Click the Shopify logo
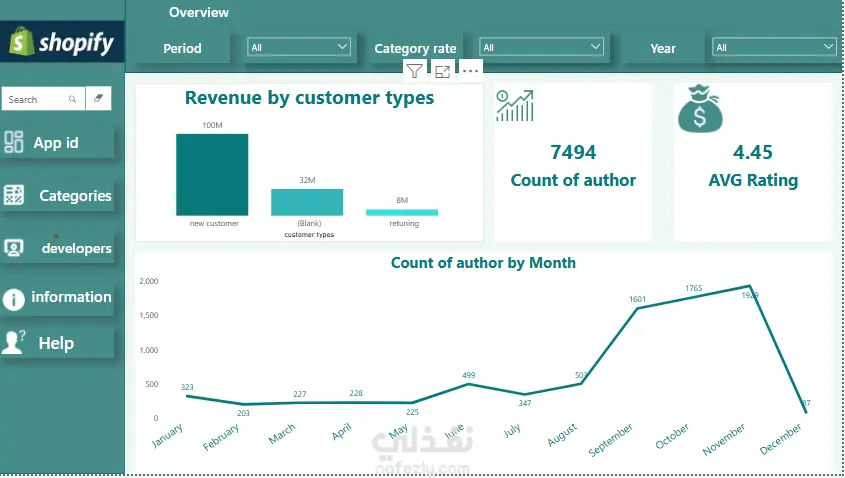The image size is (845, 478). [x=62, y=42]
